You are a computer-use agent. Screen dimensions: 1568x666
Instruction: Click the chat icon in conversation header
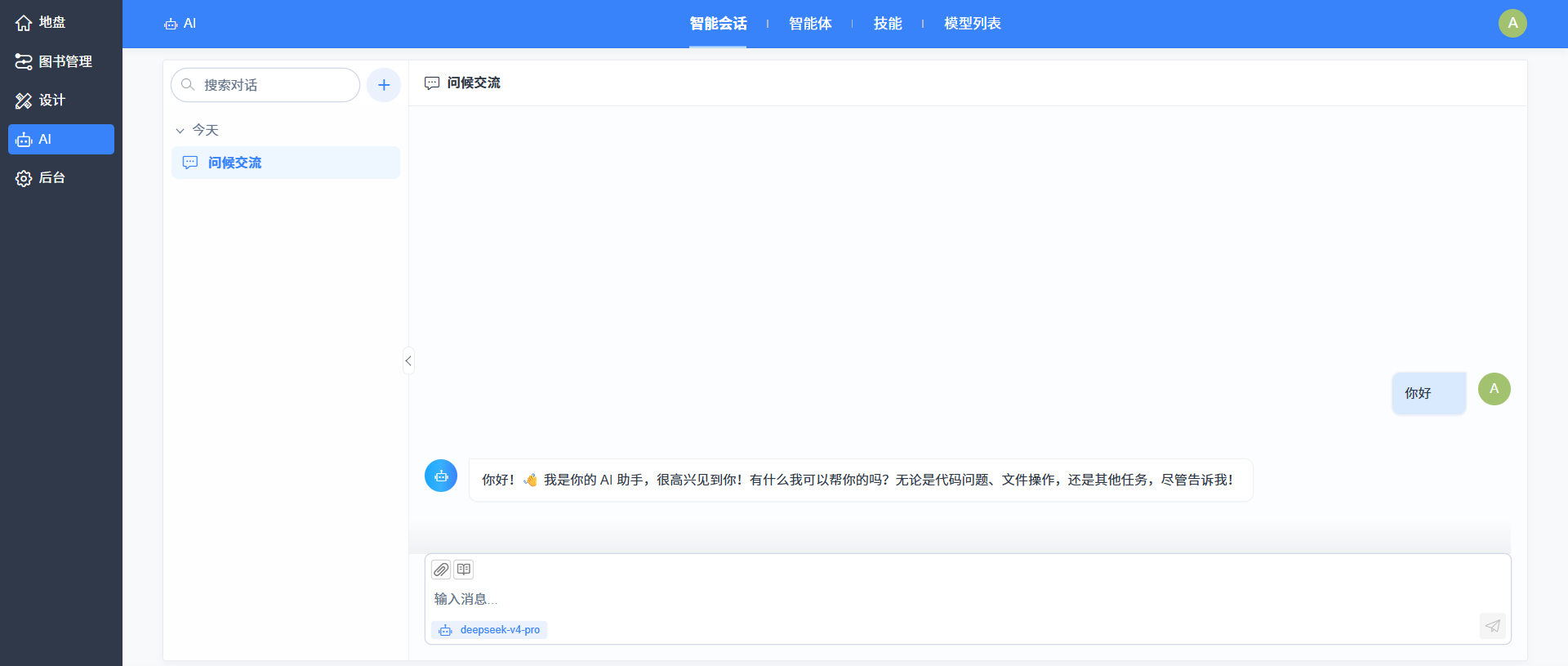pyautogui.click(x=432, y=83)
